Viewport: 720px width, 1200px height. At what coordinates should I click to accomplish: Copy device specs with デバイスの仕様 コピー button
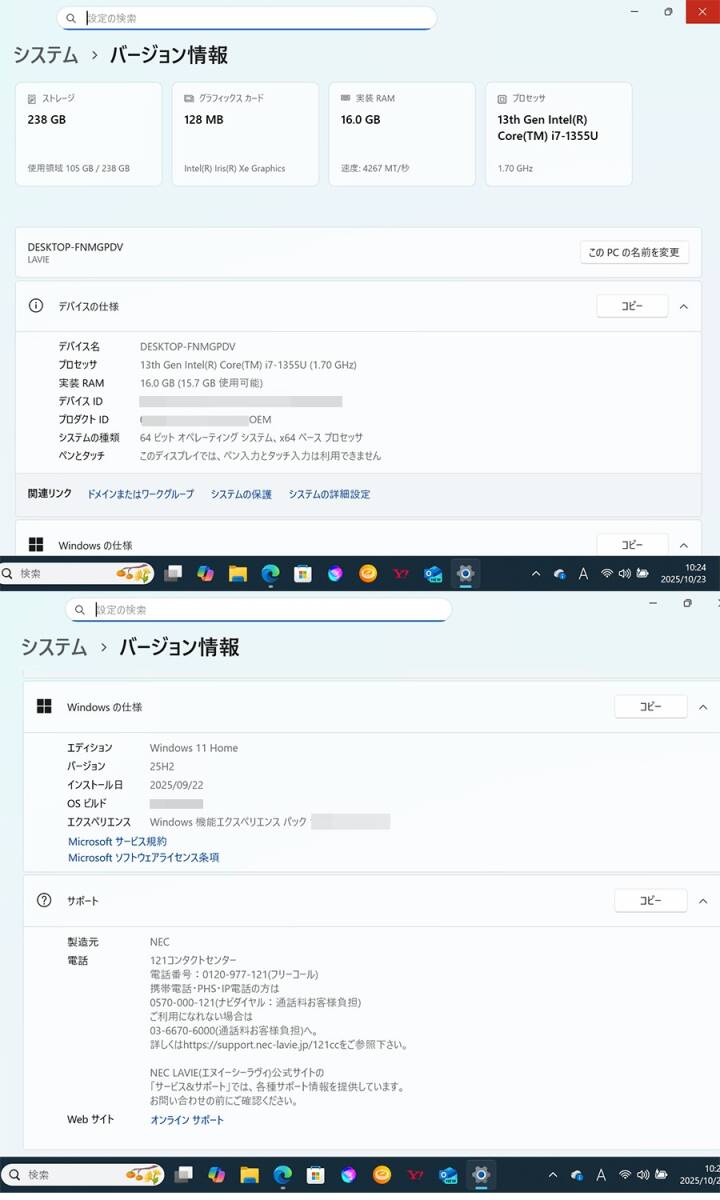click(x=632, y=306)
